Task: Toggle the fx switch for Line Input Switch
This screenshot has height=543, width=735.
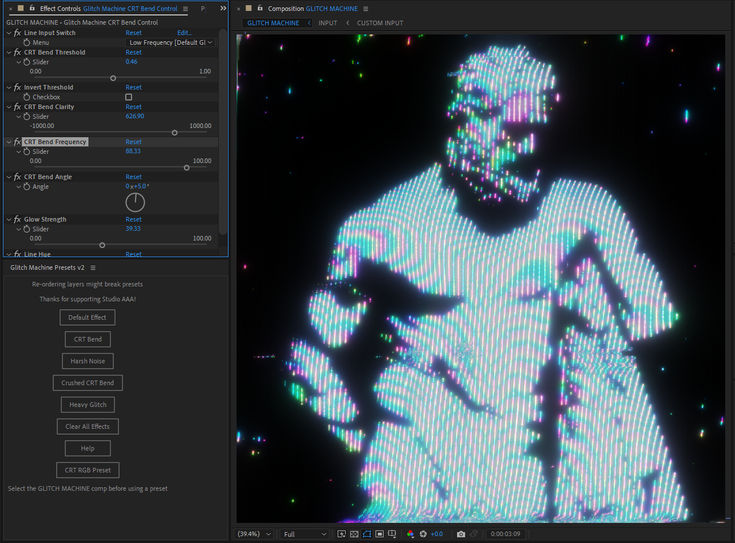Action: click(x=17, y=33)
